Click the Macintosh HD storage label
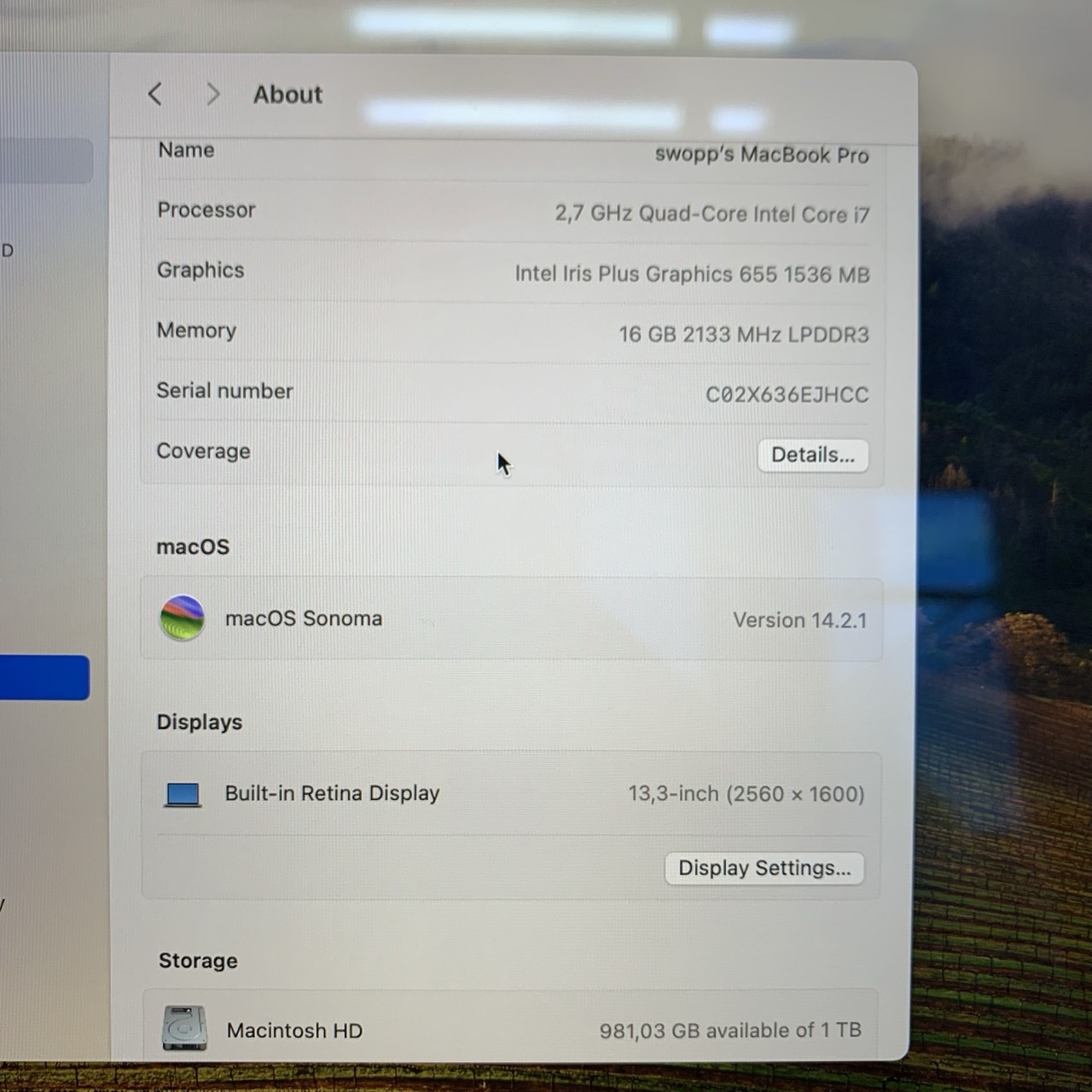This screenshot has height=1092, width=1092. tap(294, 1031)
